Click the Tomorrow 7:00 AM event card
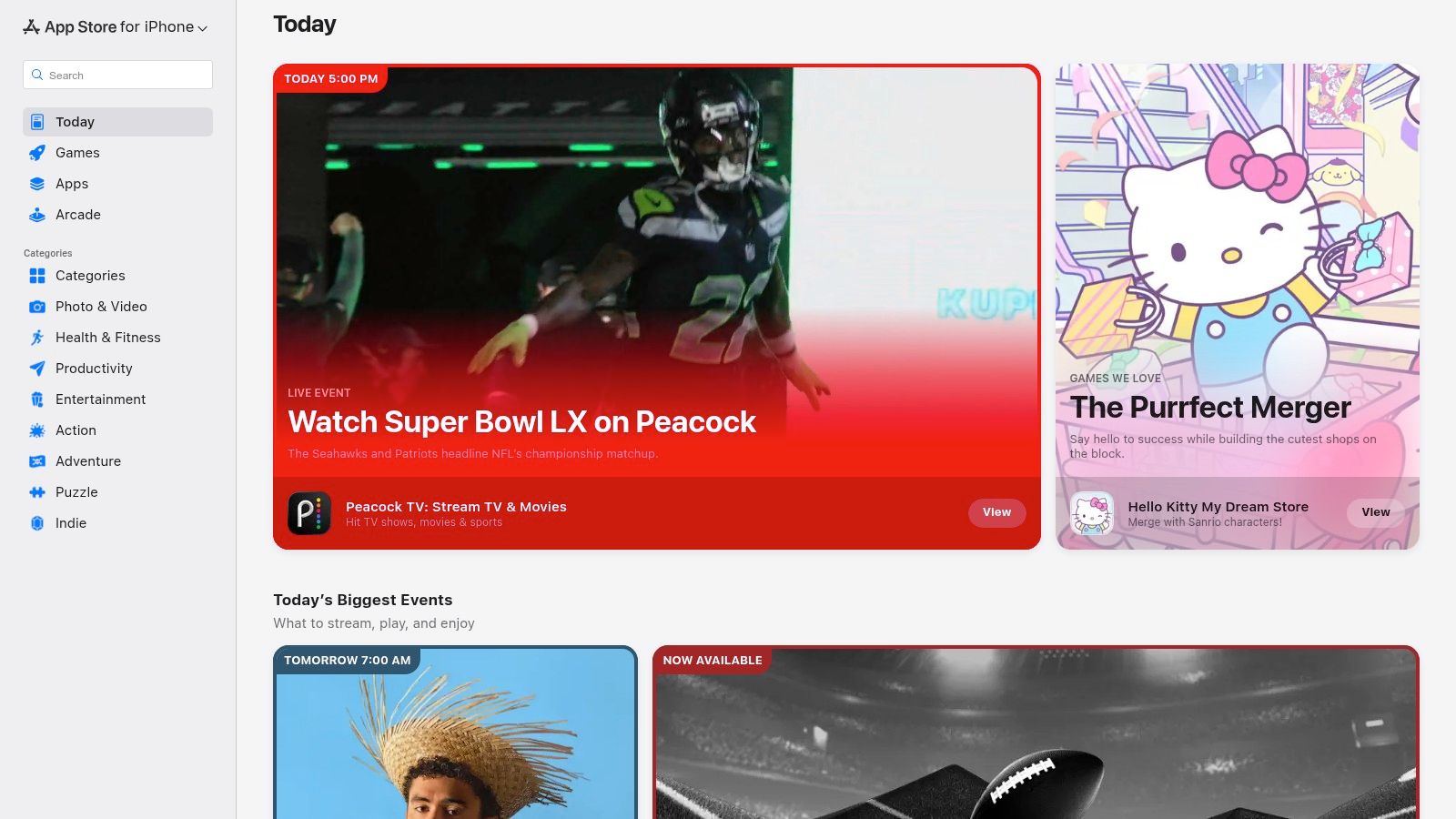 455,733
